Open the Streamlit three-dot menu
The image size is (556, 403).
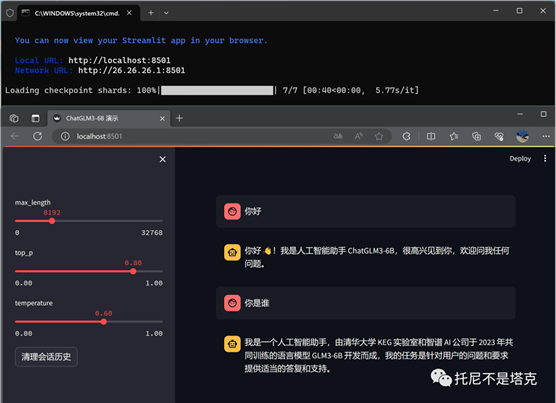click(545, 158)
